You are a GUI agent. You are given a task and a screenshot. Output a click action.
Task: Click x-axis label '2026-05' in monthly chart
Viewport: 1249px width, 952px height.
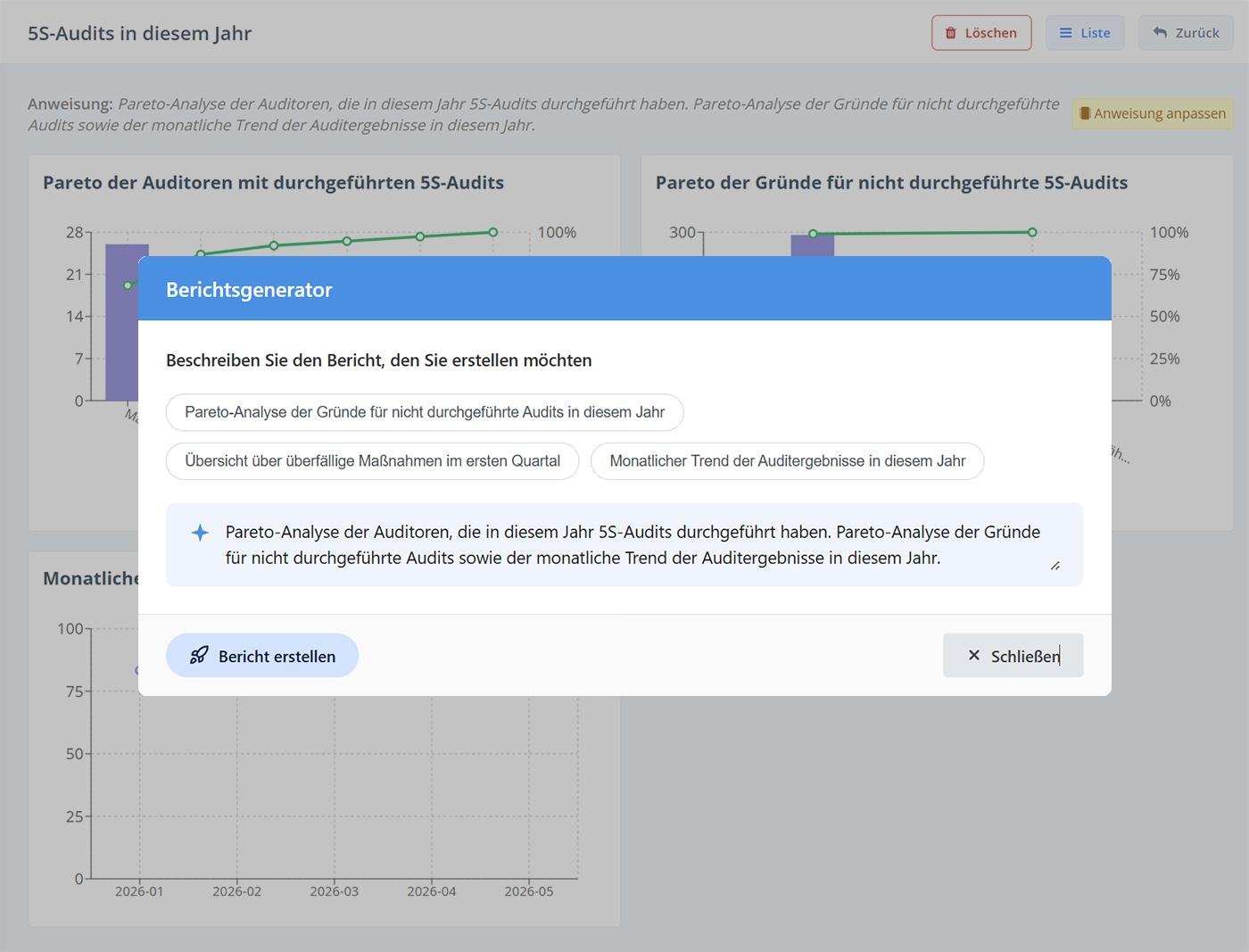[529, 891]
